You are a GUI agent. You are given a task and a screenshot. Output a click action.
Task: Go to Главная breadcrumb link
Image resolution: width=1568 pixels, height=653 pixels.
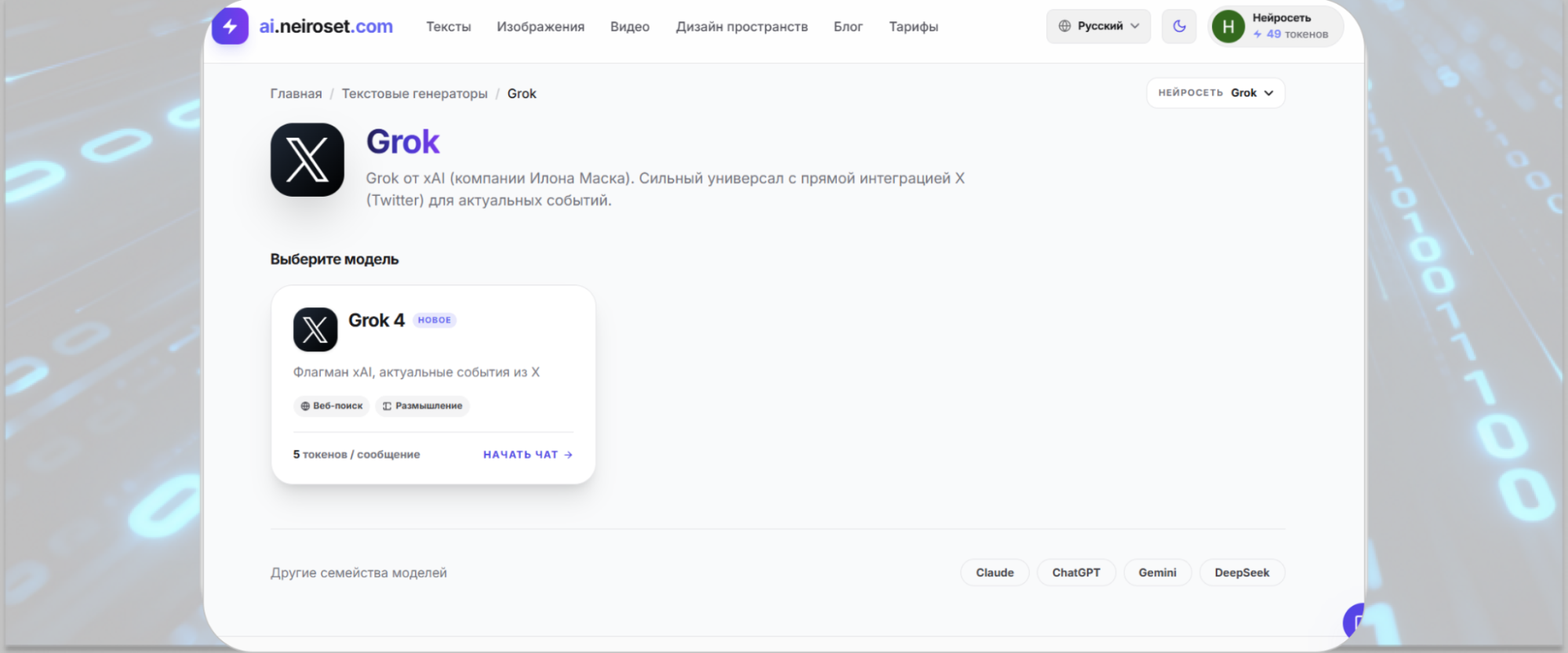296,93
